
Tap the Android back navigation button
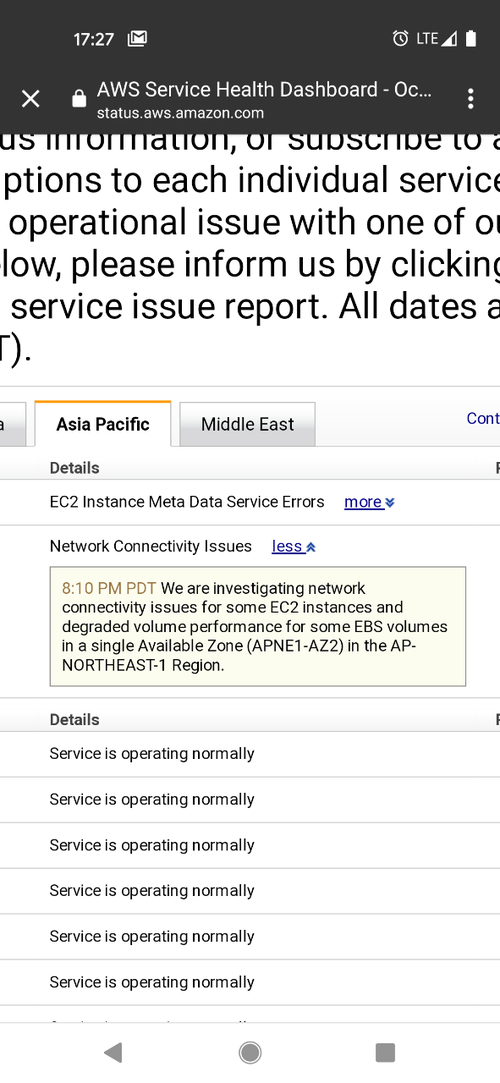[x=113, y=1053]
